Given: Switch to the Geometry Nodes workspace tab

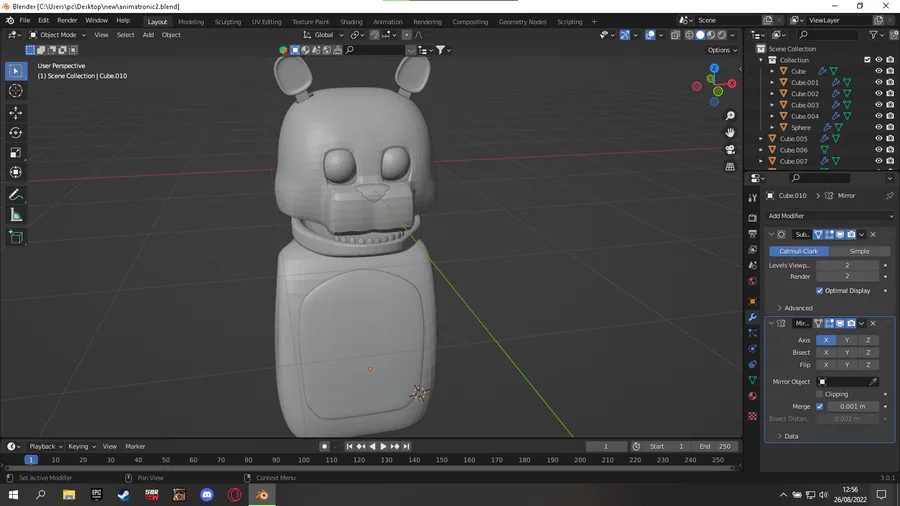Looking at the screenshot, I should click(x=522, y=22).
